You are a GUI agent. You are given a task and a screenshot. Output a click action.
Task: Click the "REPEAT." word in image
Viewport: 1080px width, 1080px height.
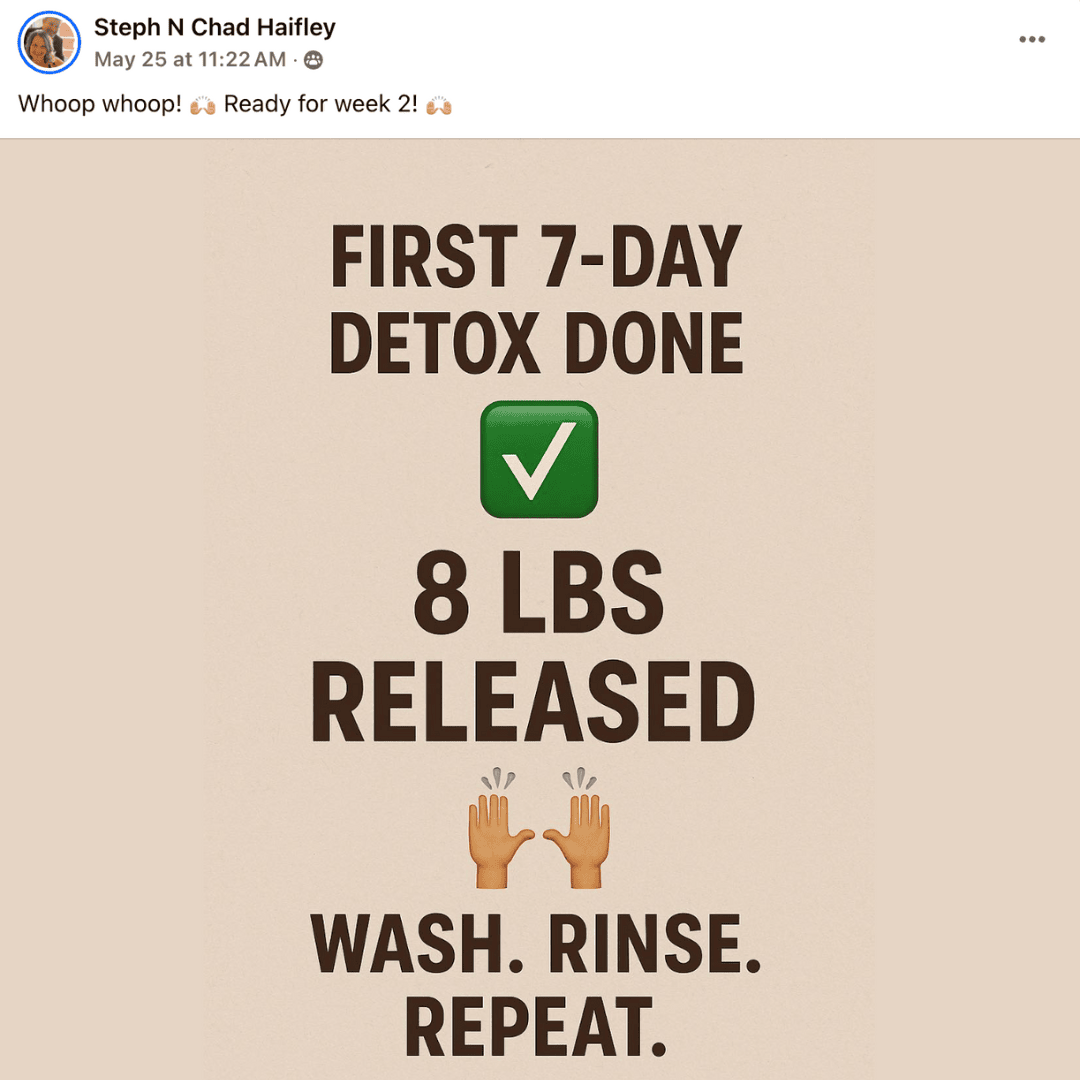click(x=535, y=1026)
